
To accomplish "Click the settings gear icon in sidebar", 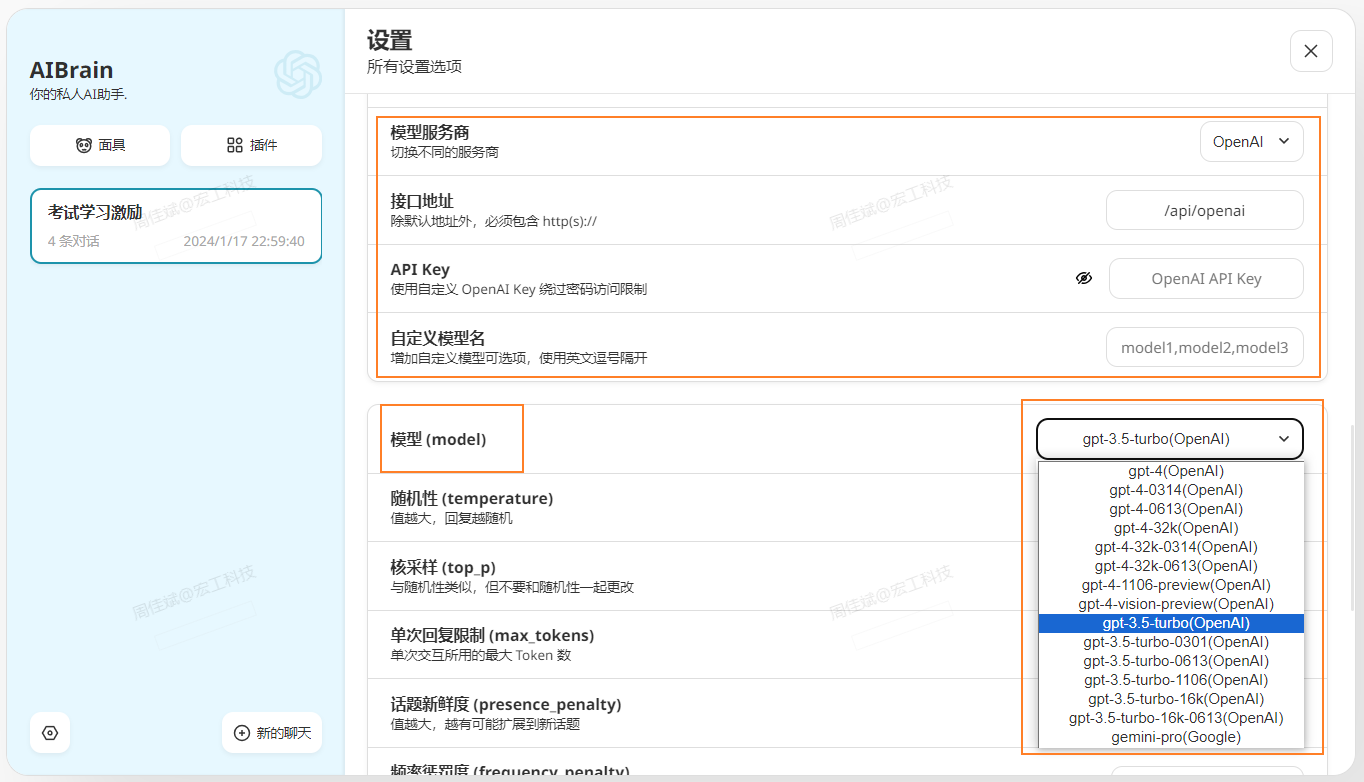I will pyautogui.click(x=50, y=733).
